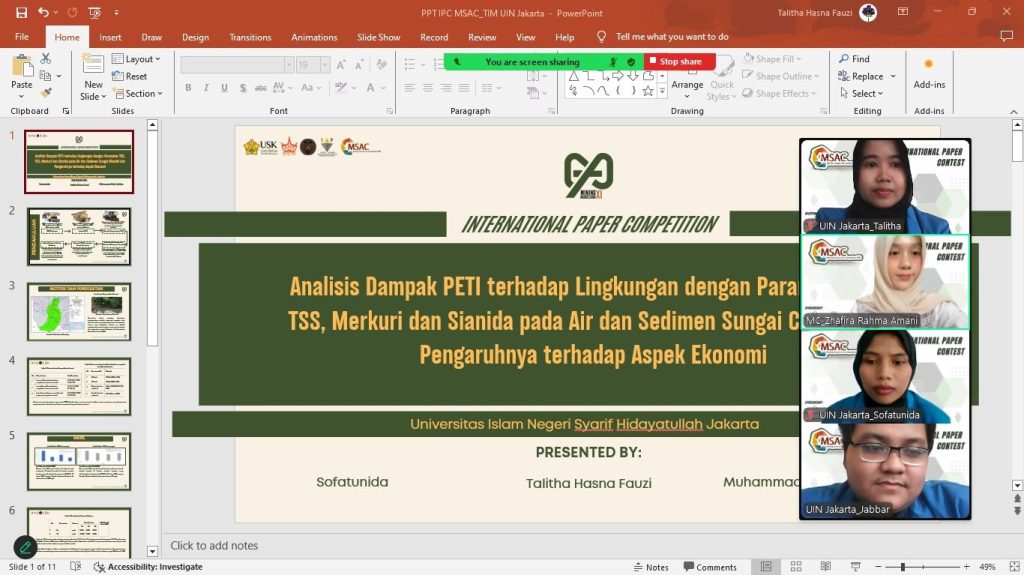Click to add notes area
The image size is (1024, 575).
(214, 546)
